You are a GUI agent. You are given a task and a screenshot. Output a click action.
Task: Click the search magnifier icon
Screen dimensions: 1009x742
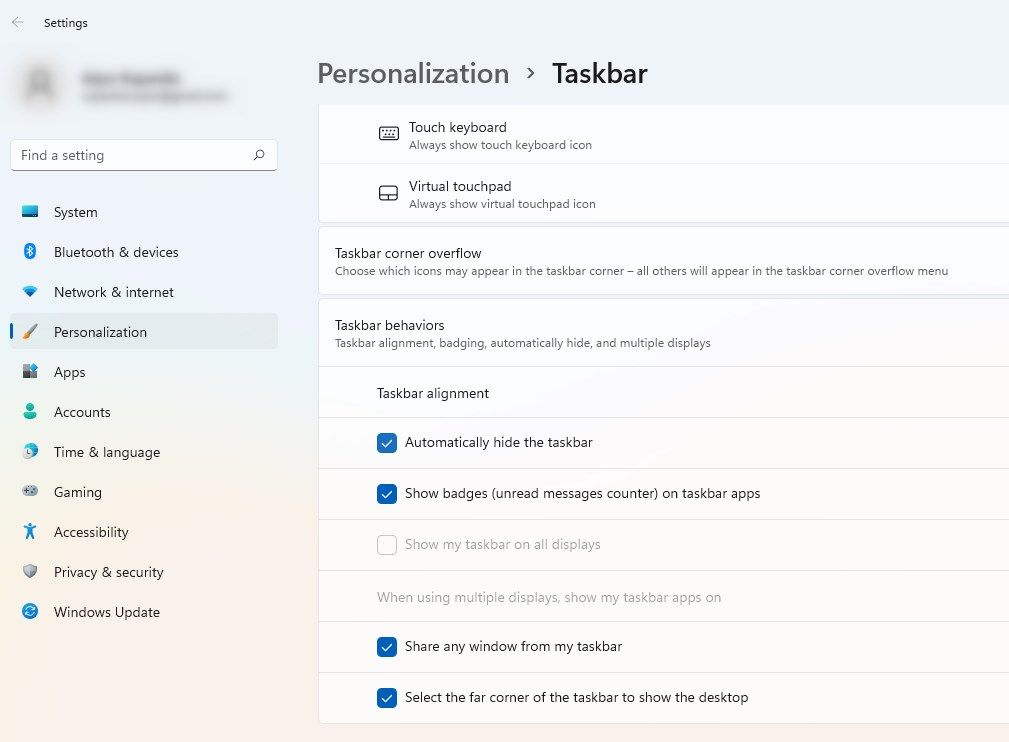[259, 155]
